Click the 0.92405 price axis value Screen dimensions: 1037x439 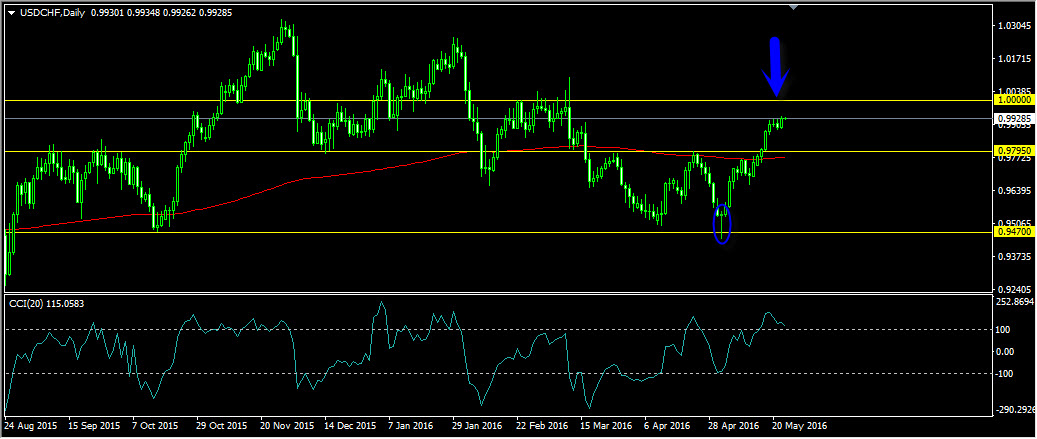click(1015, 289)
